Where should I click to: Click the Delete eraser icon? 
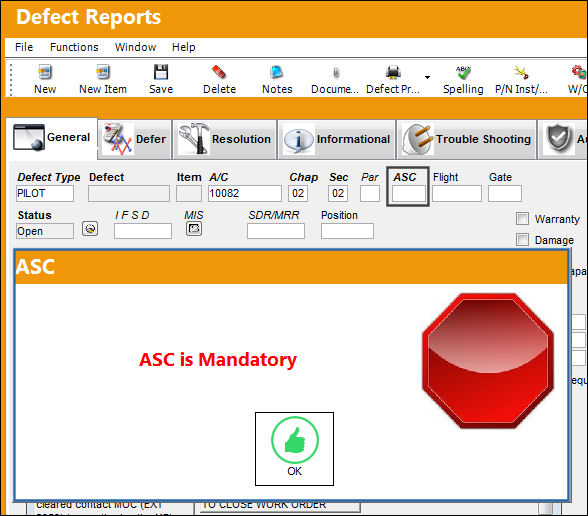coord(219,72)
